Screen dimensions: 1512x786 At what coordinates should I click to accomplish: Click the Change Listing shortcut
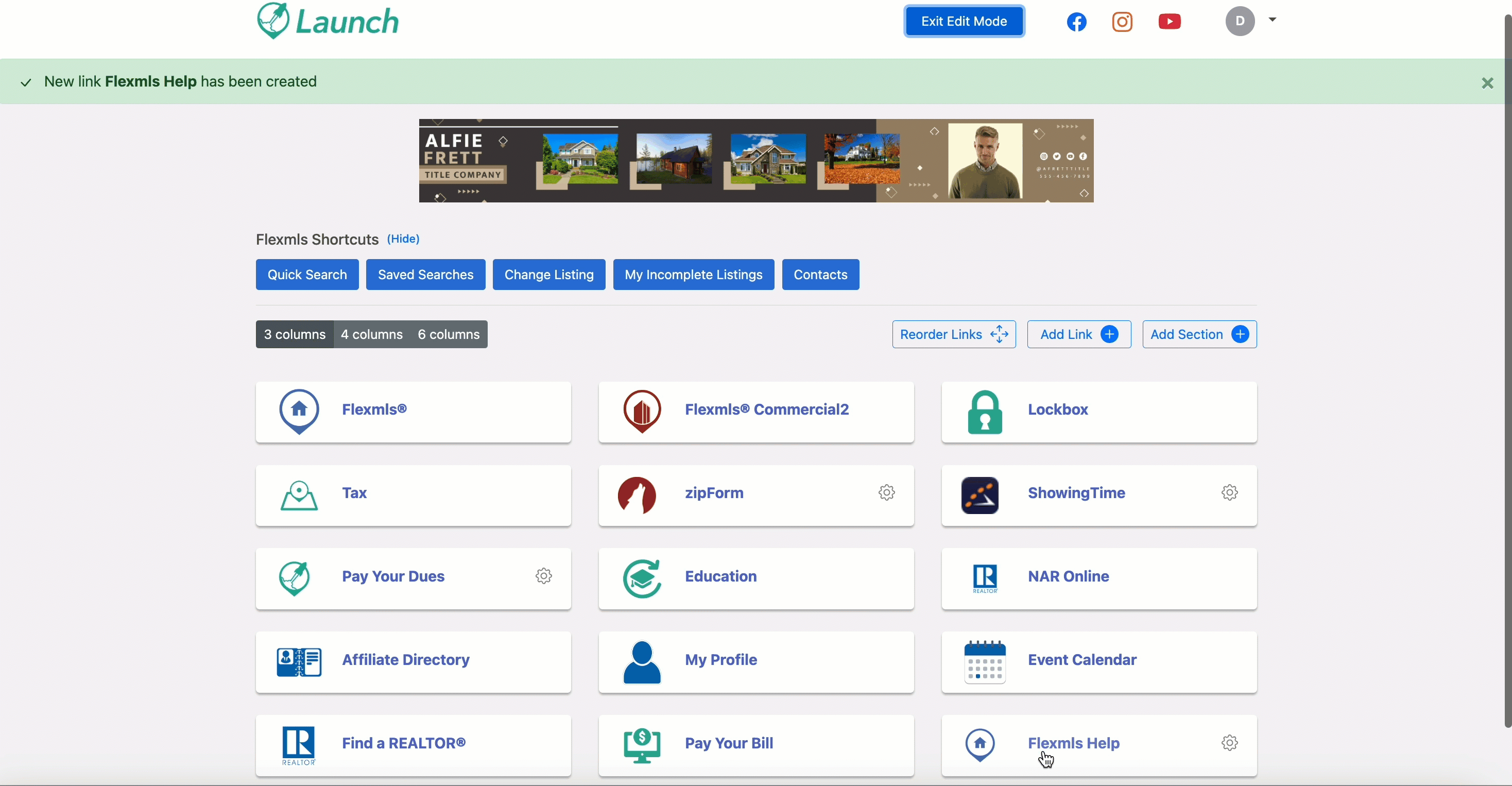[x=549, y=274]
